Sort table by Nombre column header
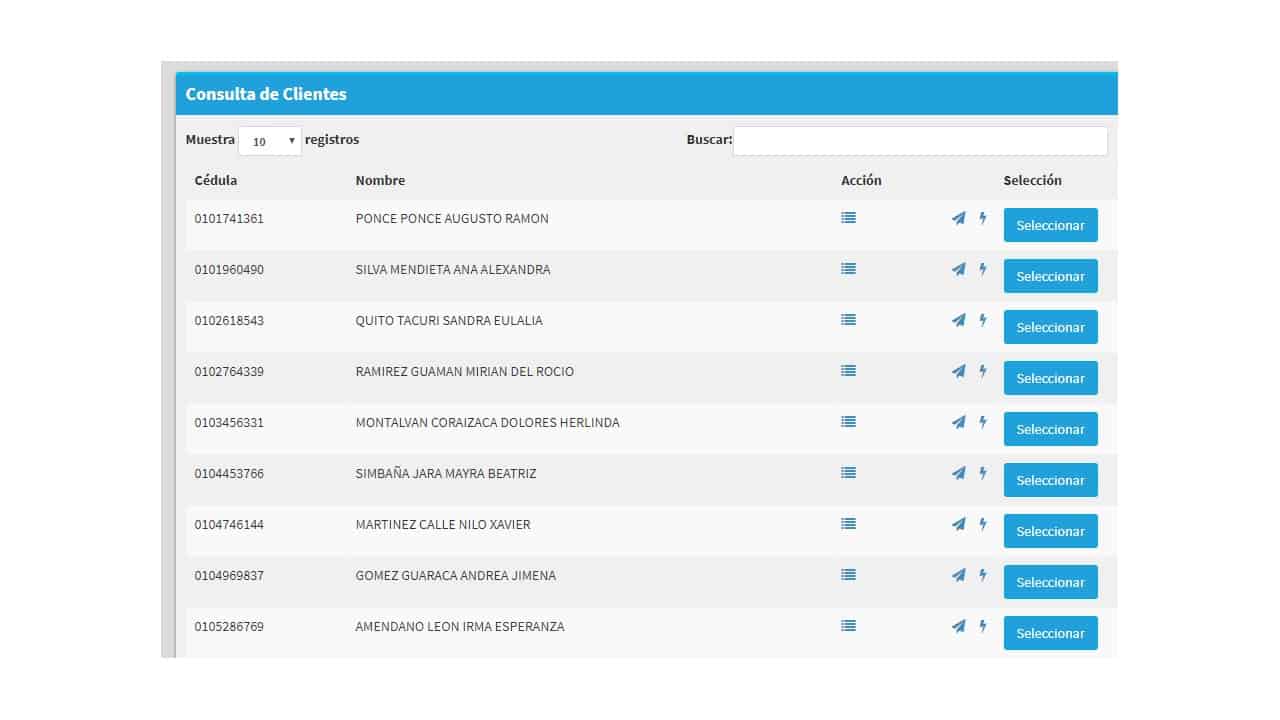Viewport: 1280px width, 720px height. [380, 181]
